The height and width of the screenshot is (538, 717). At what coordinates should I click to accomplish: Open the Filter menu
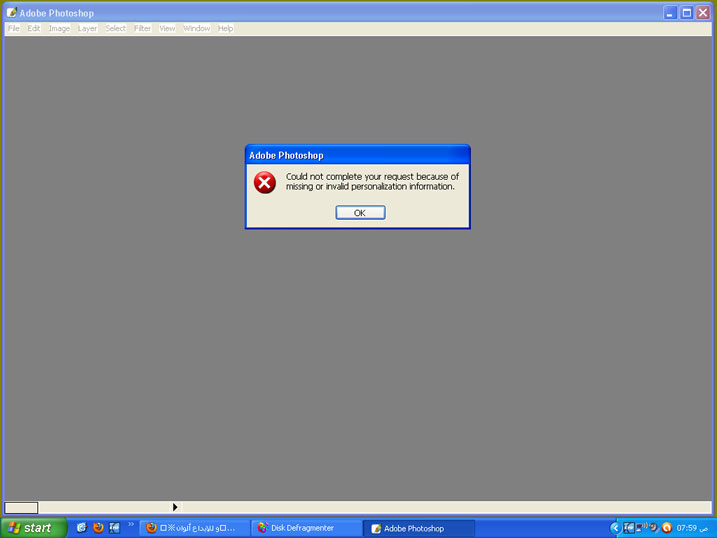[142, 28]
